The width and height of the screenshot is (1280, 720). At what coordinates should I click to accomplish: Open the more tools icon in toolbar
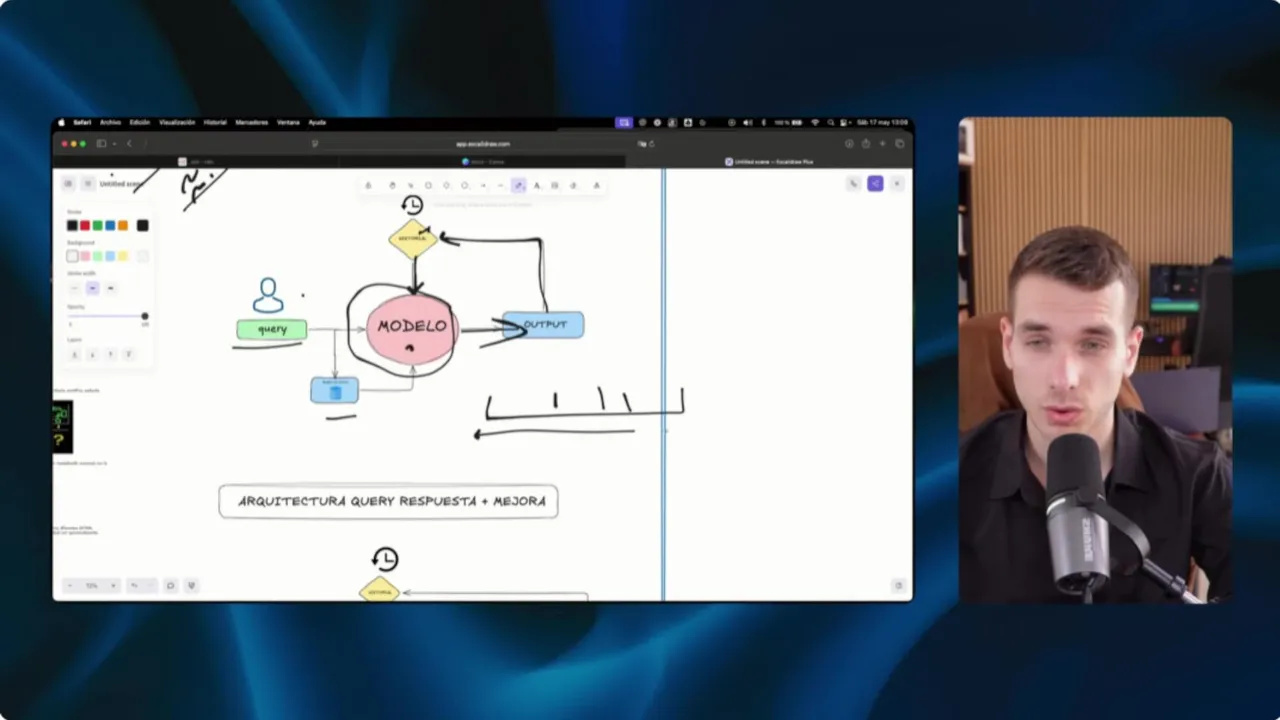pyautogui.click(x=597, y=185)
